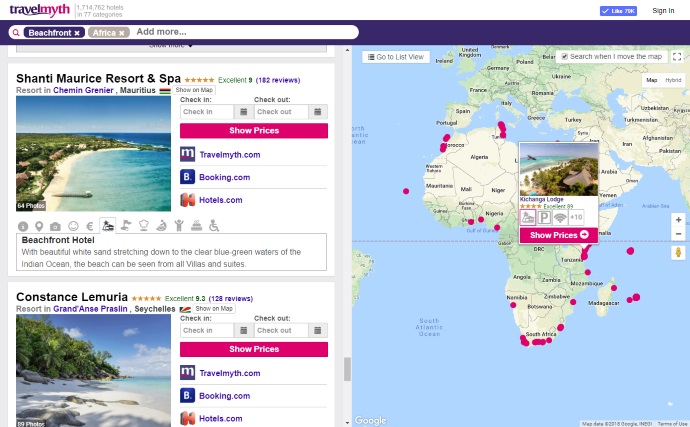Select kids family category icon
The width and height of the screenshot is (690, 427).
pyautogui.click(x=179, y=225)
